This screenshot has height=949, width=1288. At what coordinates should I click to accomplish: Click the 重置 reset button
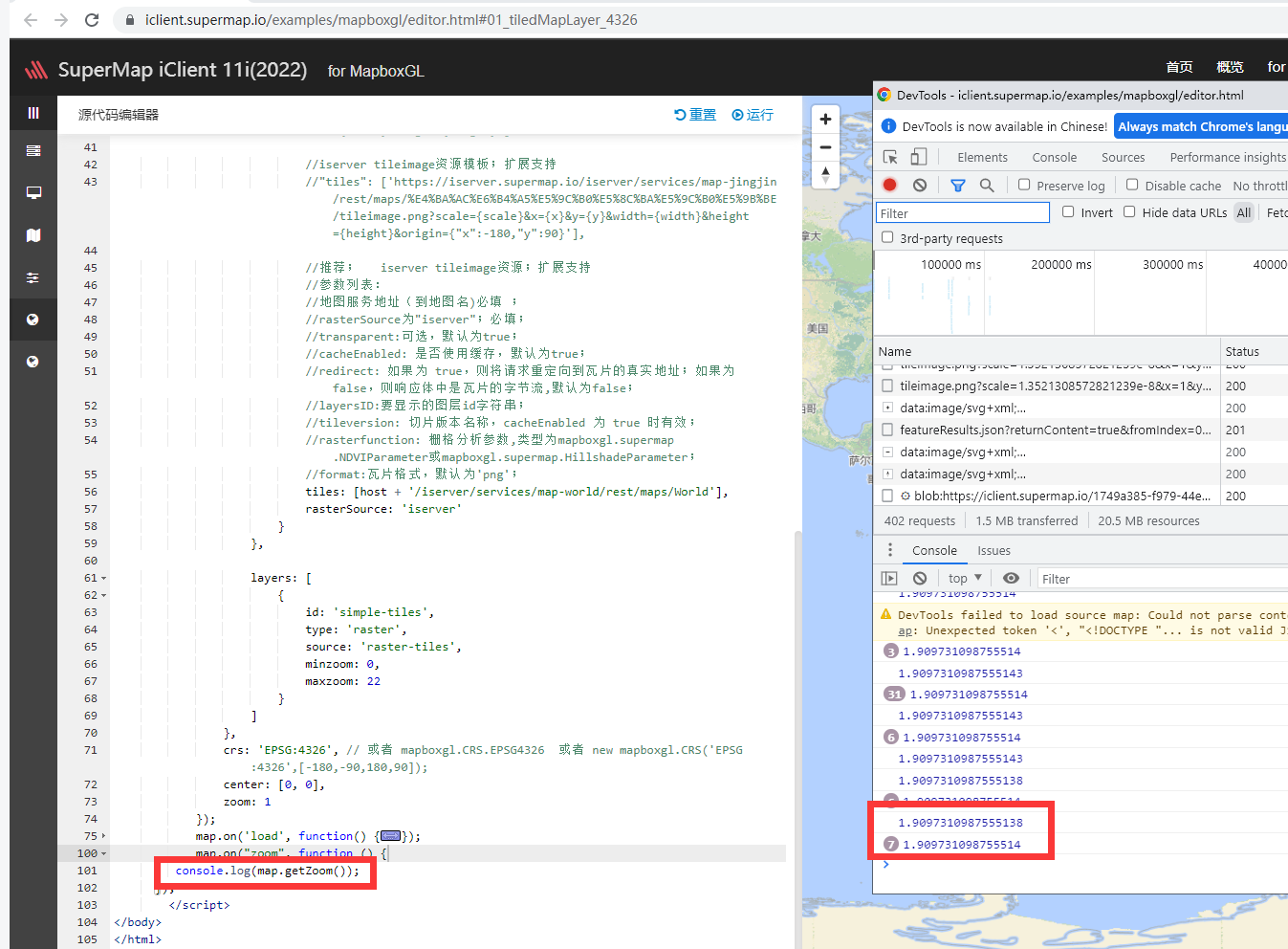tap(695, 115)
